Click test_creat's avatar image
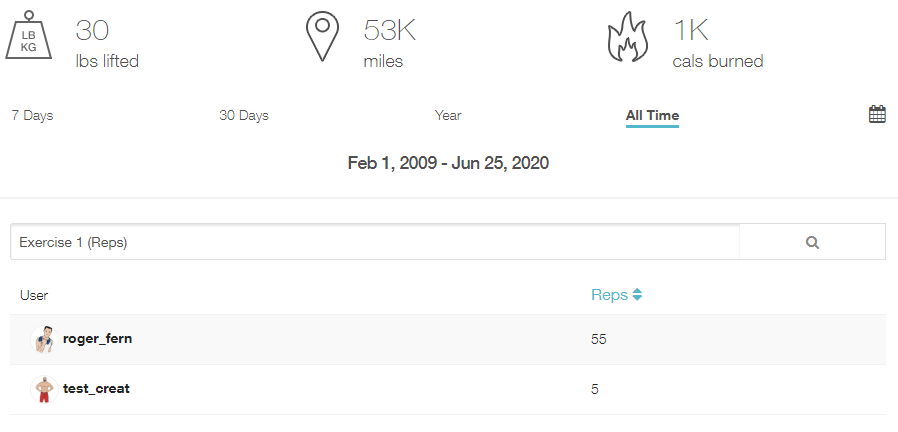 [42, 389]
